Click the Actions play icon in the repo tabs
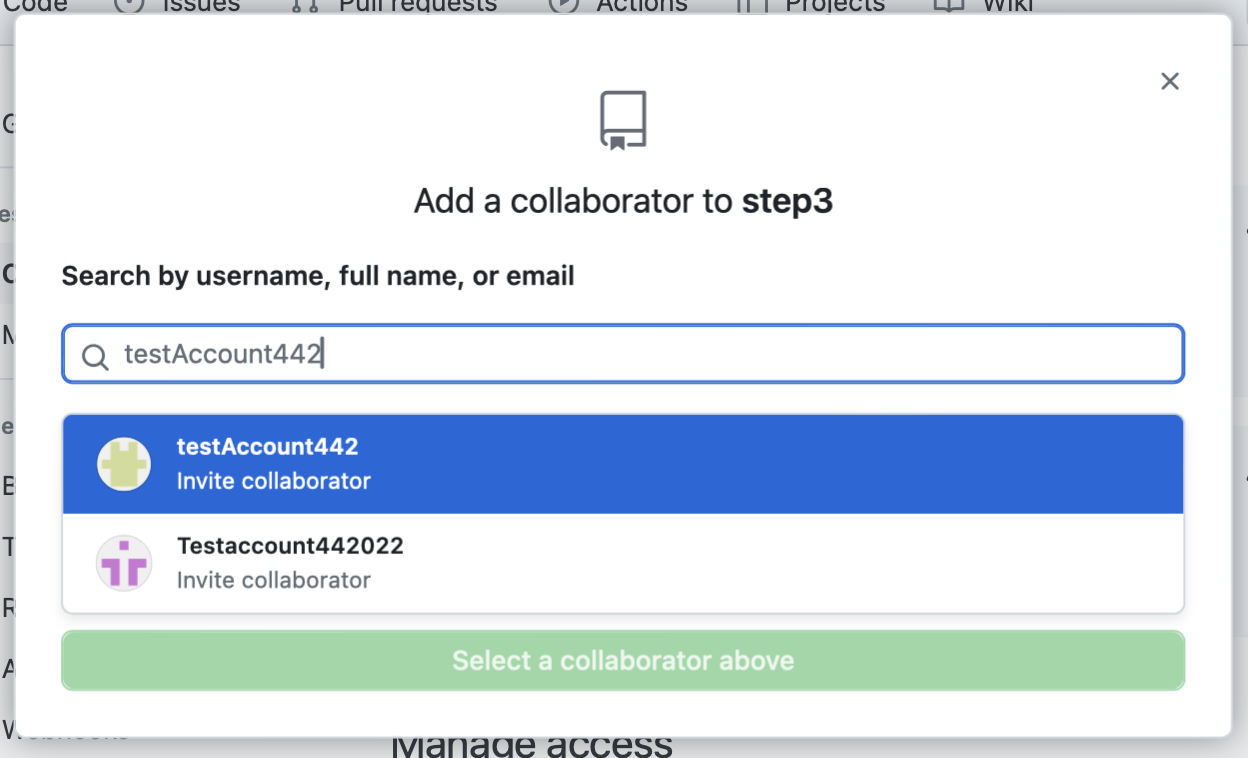Viewport: 1248px width, 758px height. 564,5
